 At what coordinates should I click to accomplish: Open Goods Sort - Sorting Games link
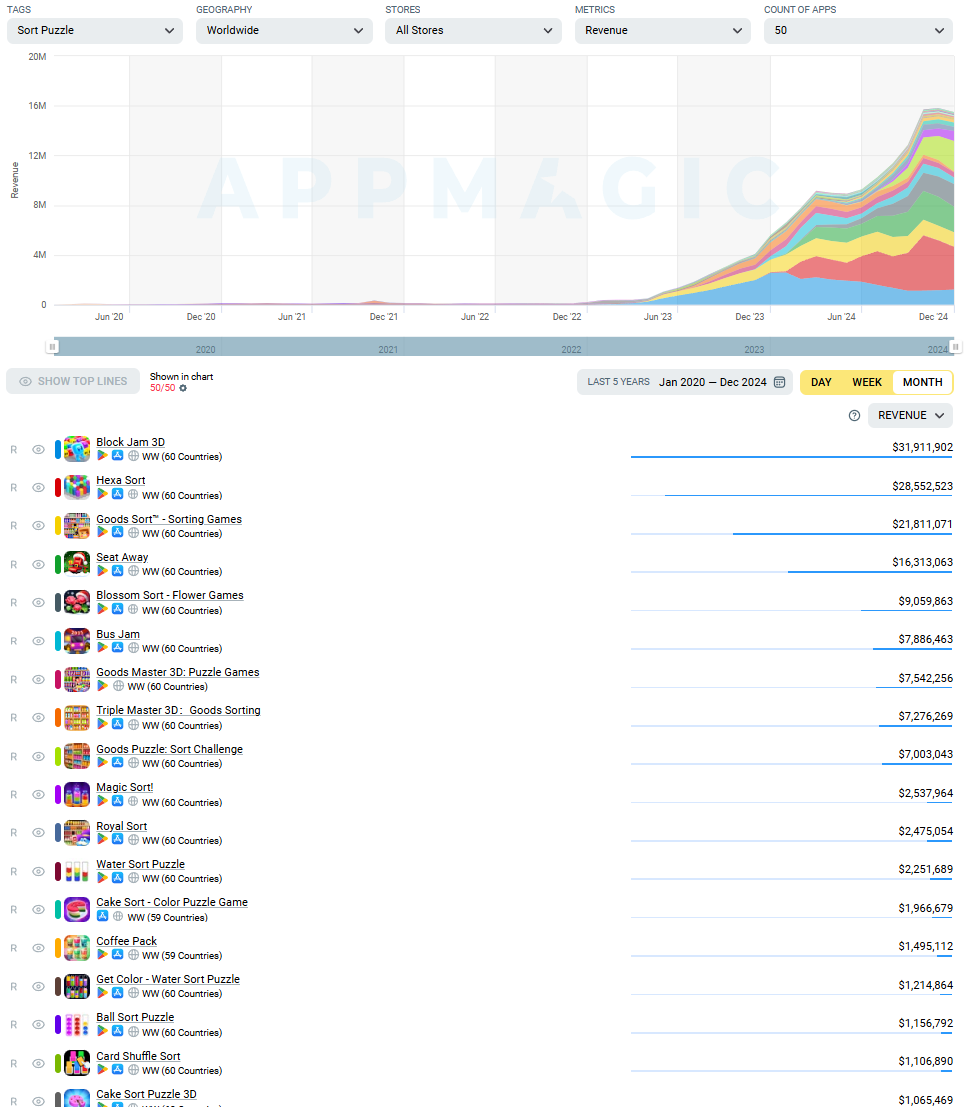[x=169, y=519]
